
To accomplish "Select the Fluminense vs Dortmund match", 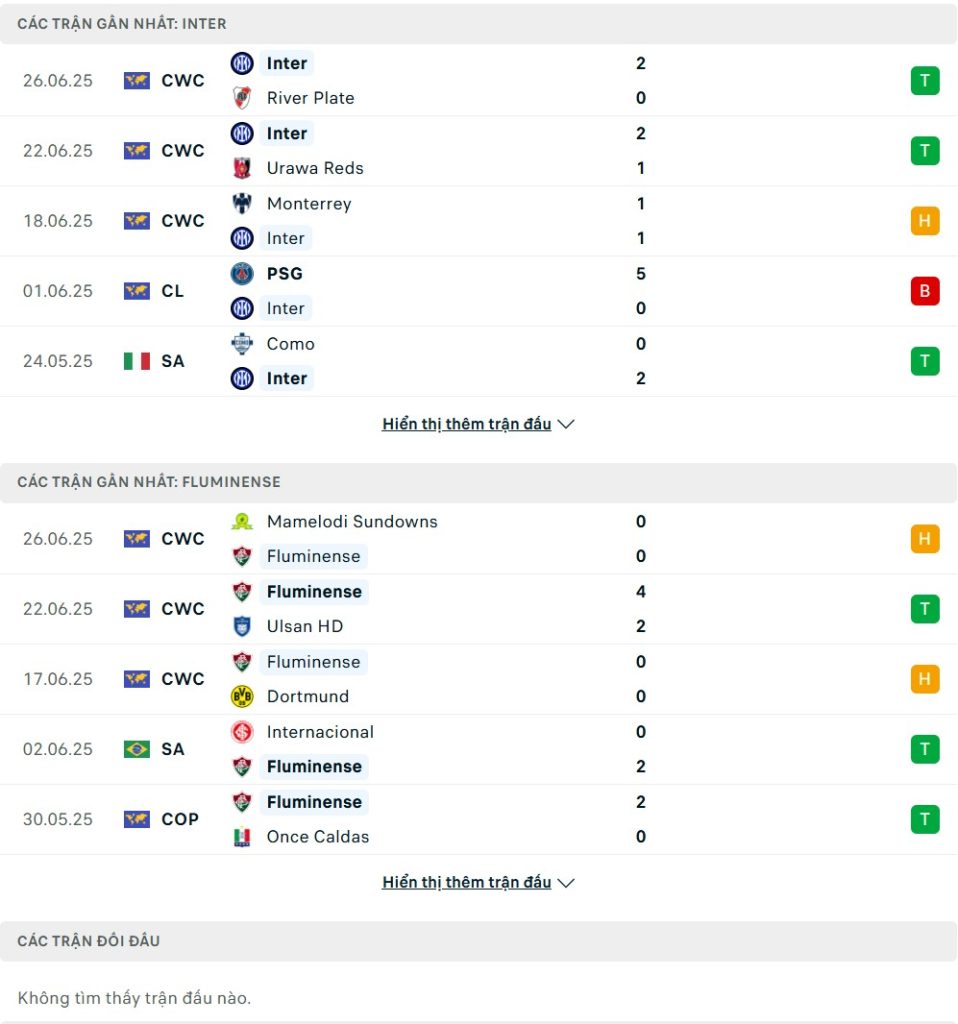I will pyautogui.click(x=479, y=679).
